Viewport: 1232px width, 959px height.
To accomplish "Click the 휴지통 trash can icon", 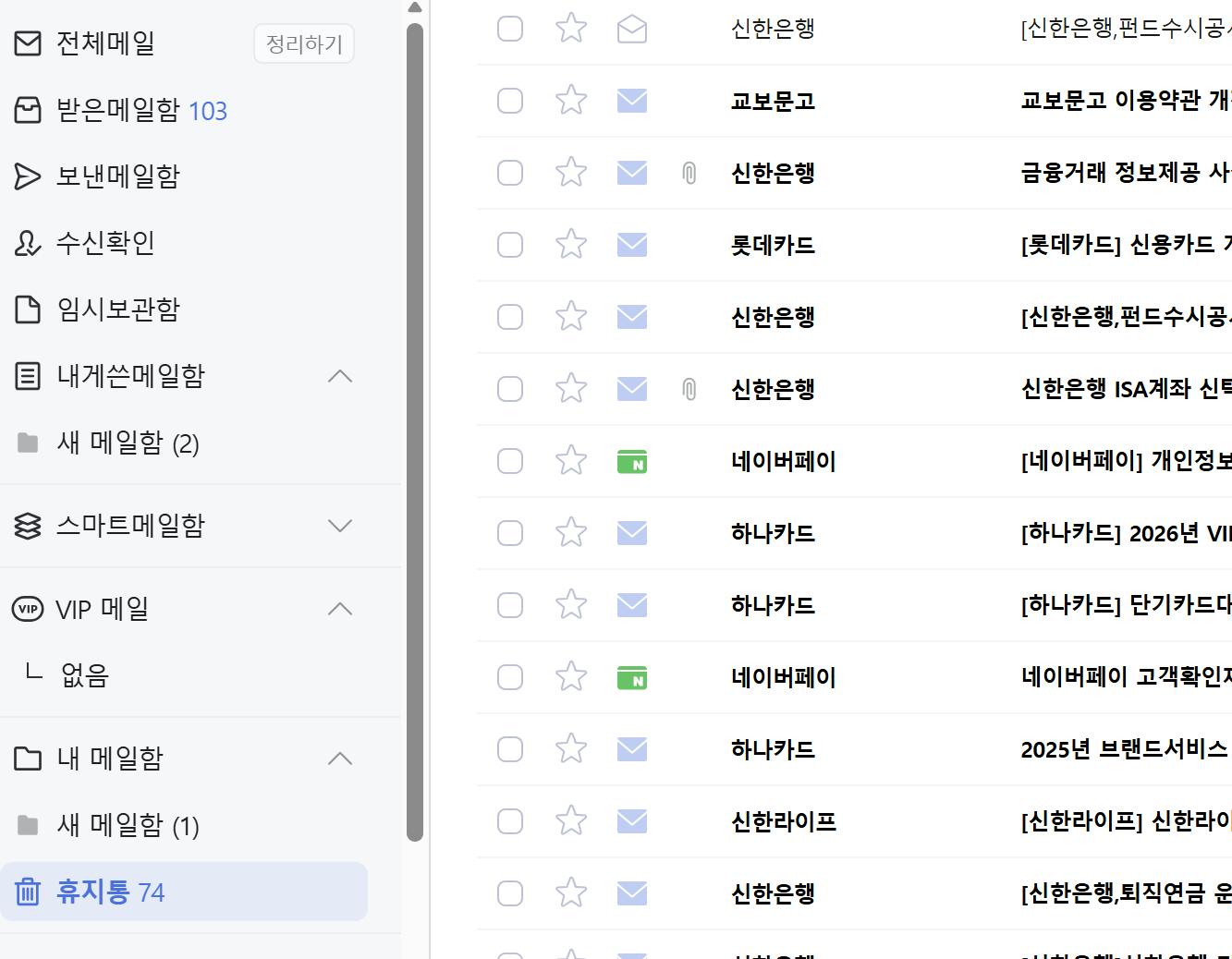I will [x=28, y=892].
